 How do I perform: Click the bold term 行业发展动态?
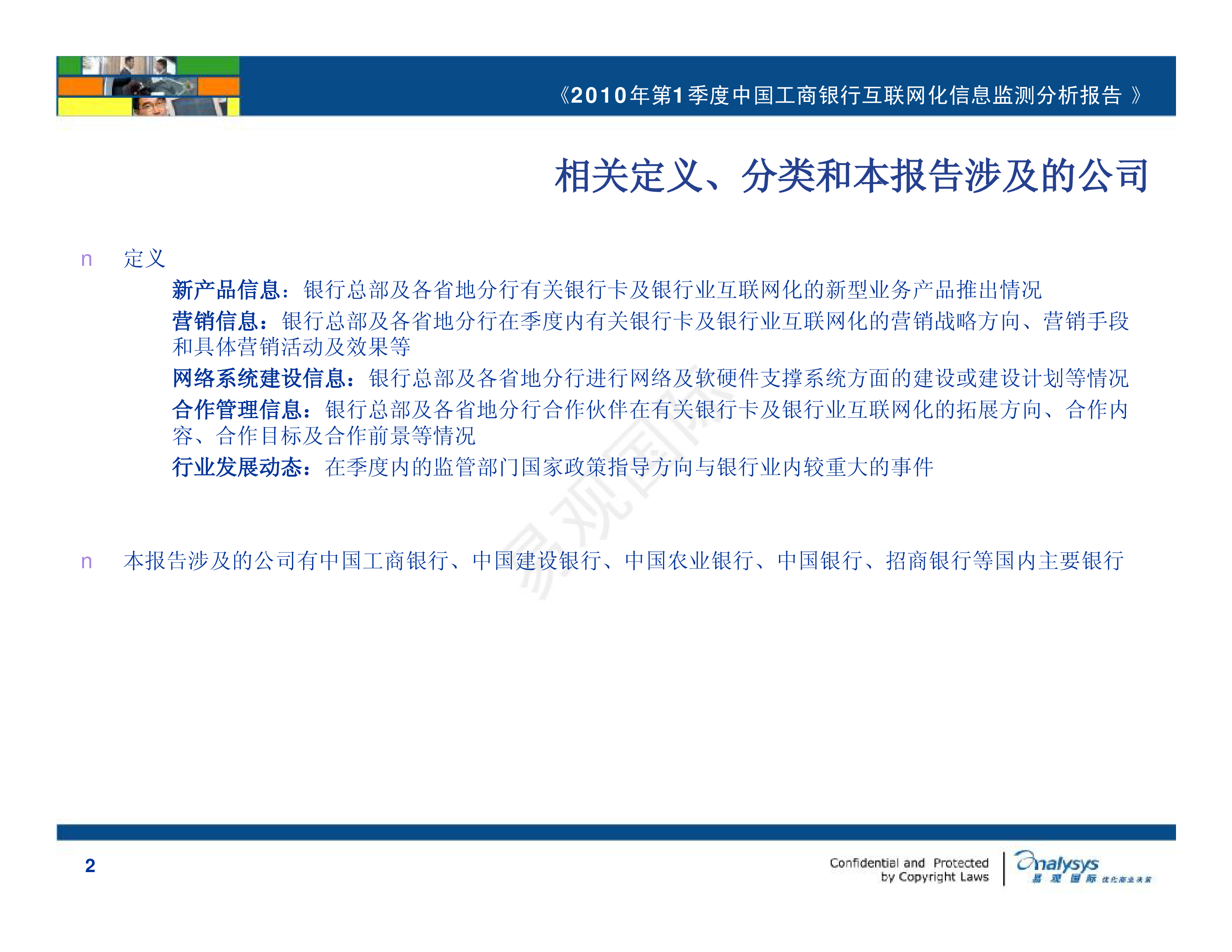pyautogui.click(x=237, y=467)
